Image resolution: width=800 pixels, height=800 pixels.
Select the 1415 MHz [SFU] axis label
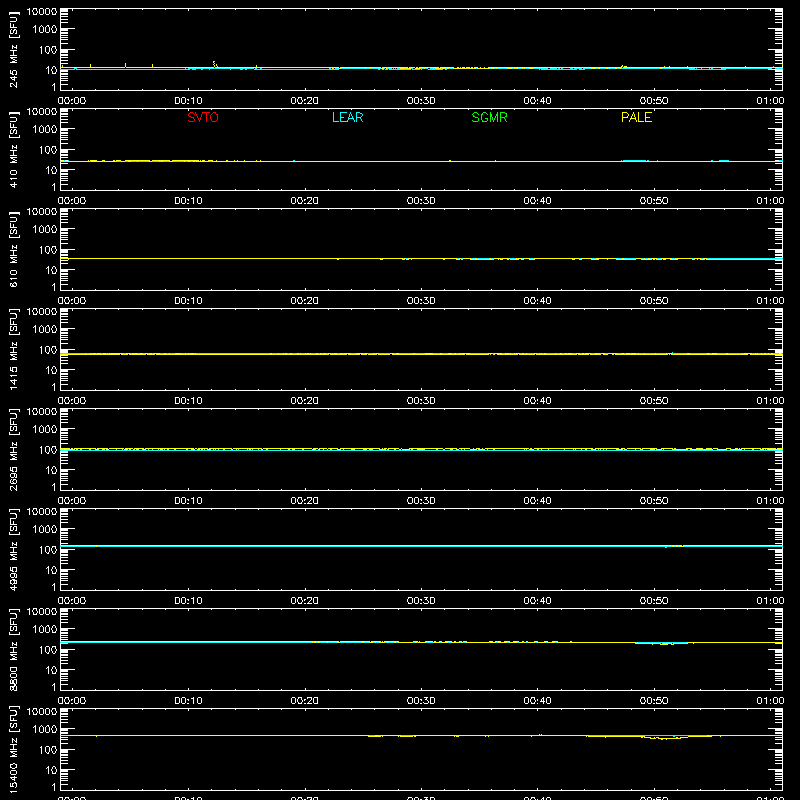(x=14, y=349)
